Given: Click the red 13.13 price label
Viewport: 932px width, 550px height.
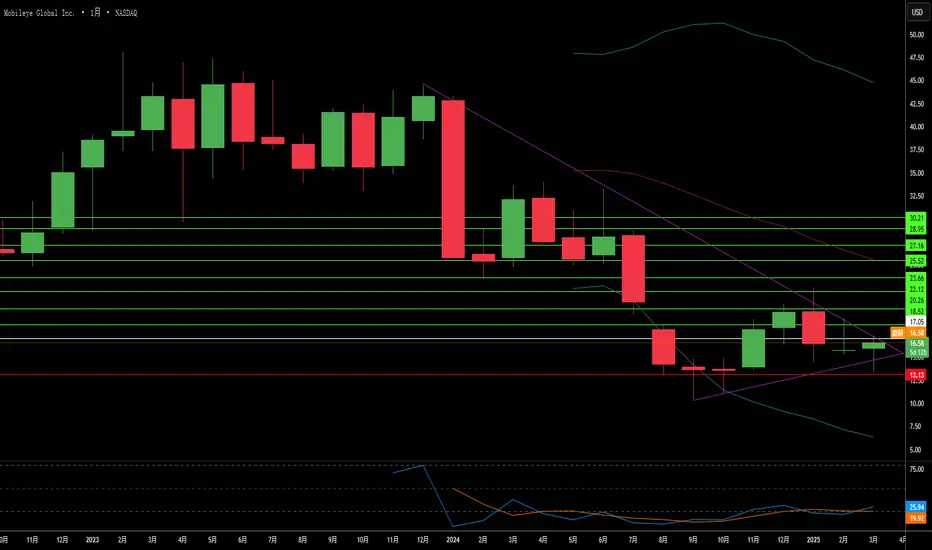Looking at the screenshot, I should (x=916, y=375).
